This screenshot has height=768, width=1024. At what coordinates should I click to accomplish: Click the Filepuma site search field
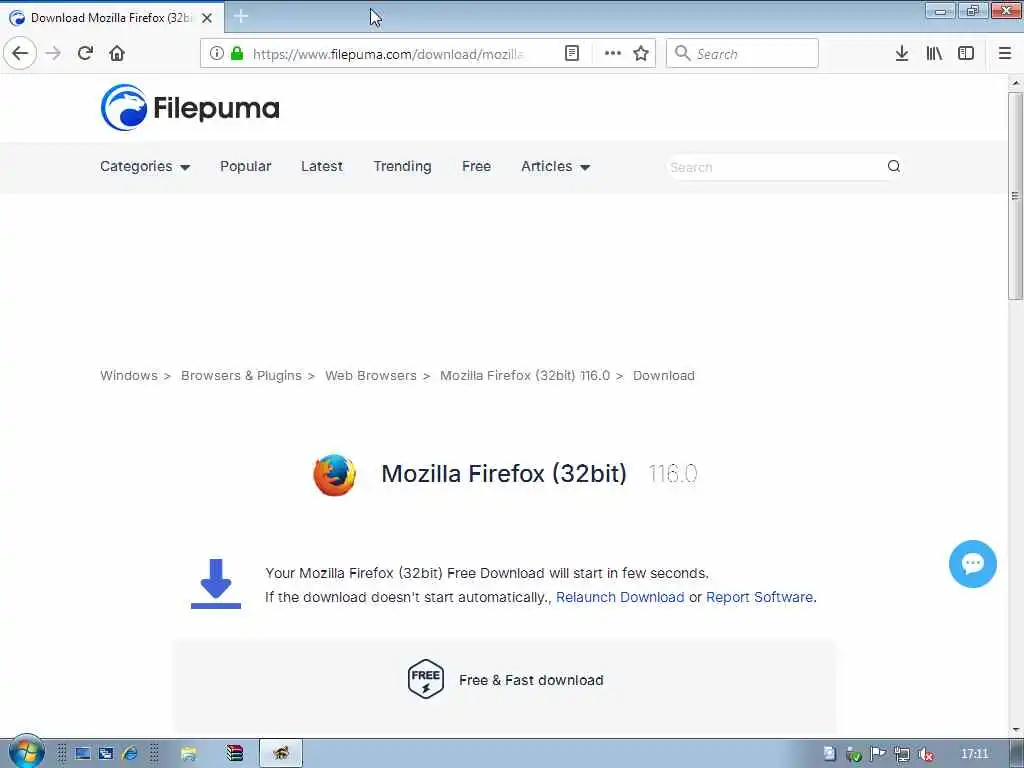774,167
